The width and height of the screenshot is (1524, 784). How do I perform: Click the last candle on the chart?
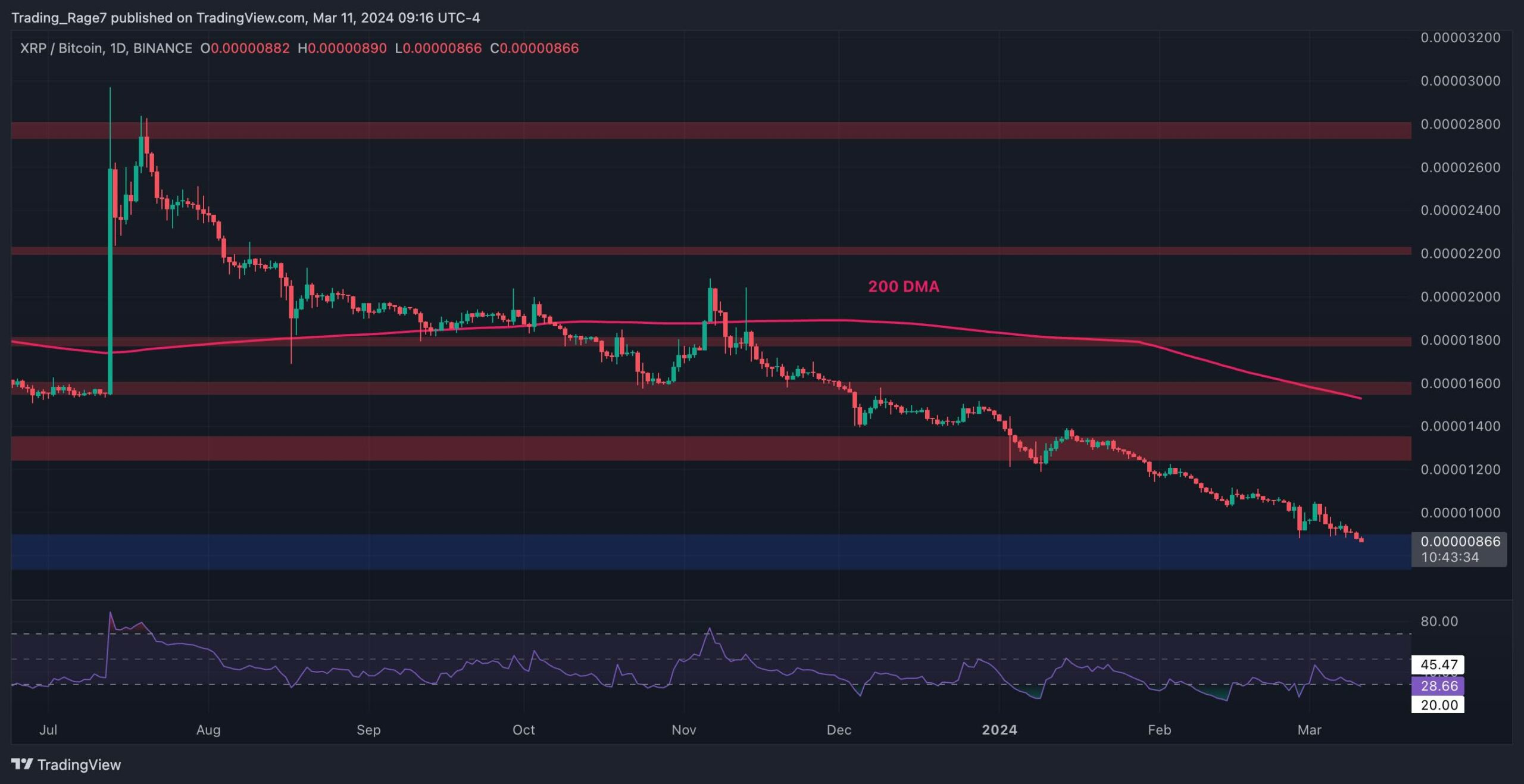tap(1361, 539)
